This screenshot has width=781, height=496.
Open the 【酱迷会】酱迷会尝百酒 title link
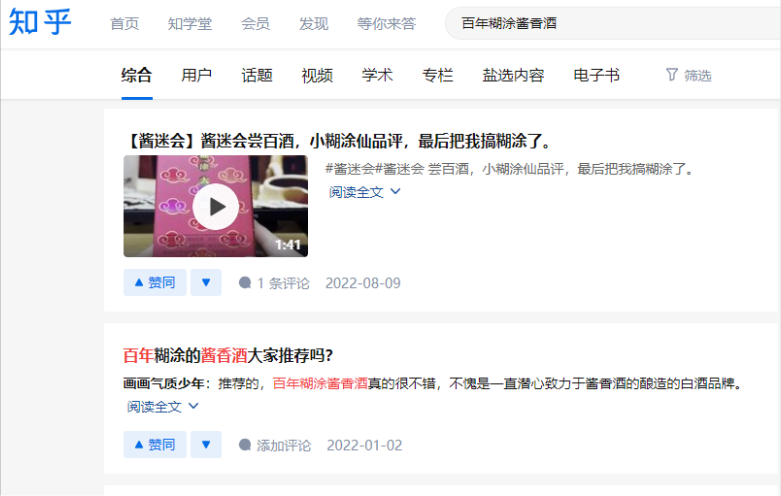click(x=338, y=141)
